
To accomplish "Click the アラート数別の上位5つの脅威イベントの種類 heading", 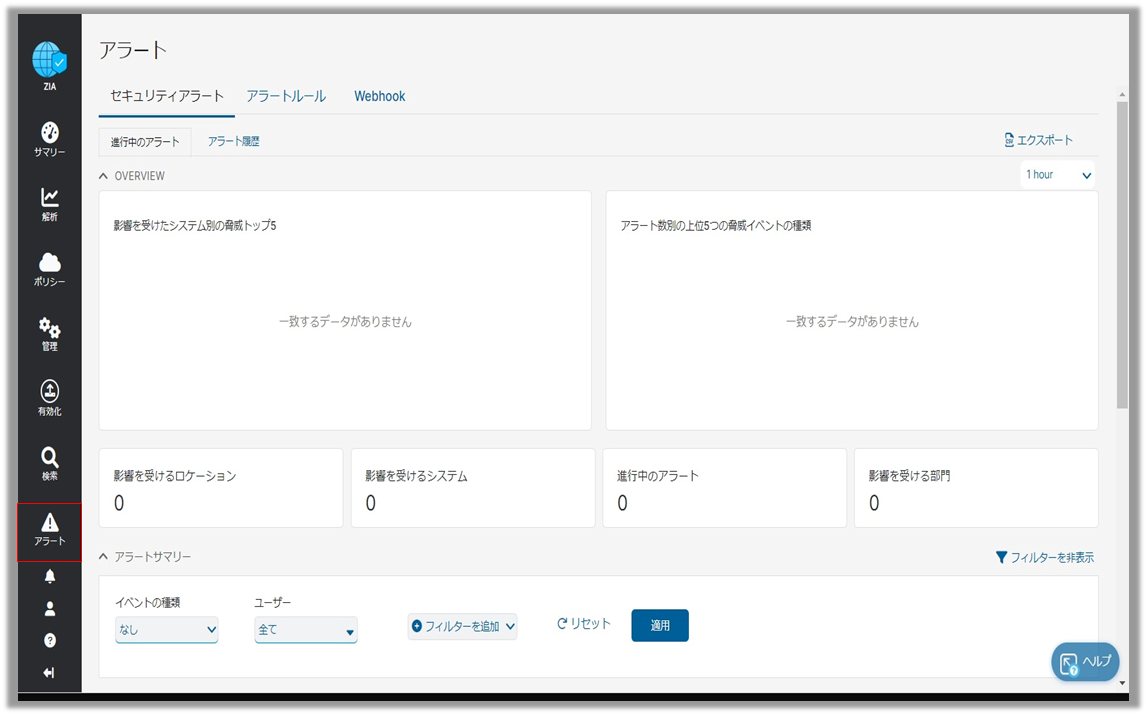I will pos(715,225).
